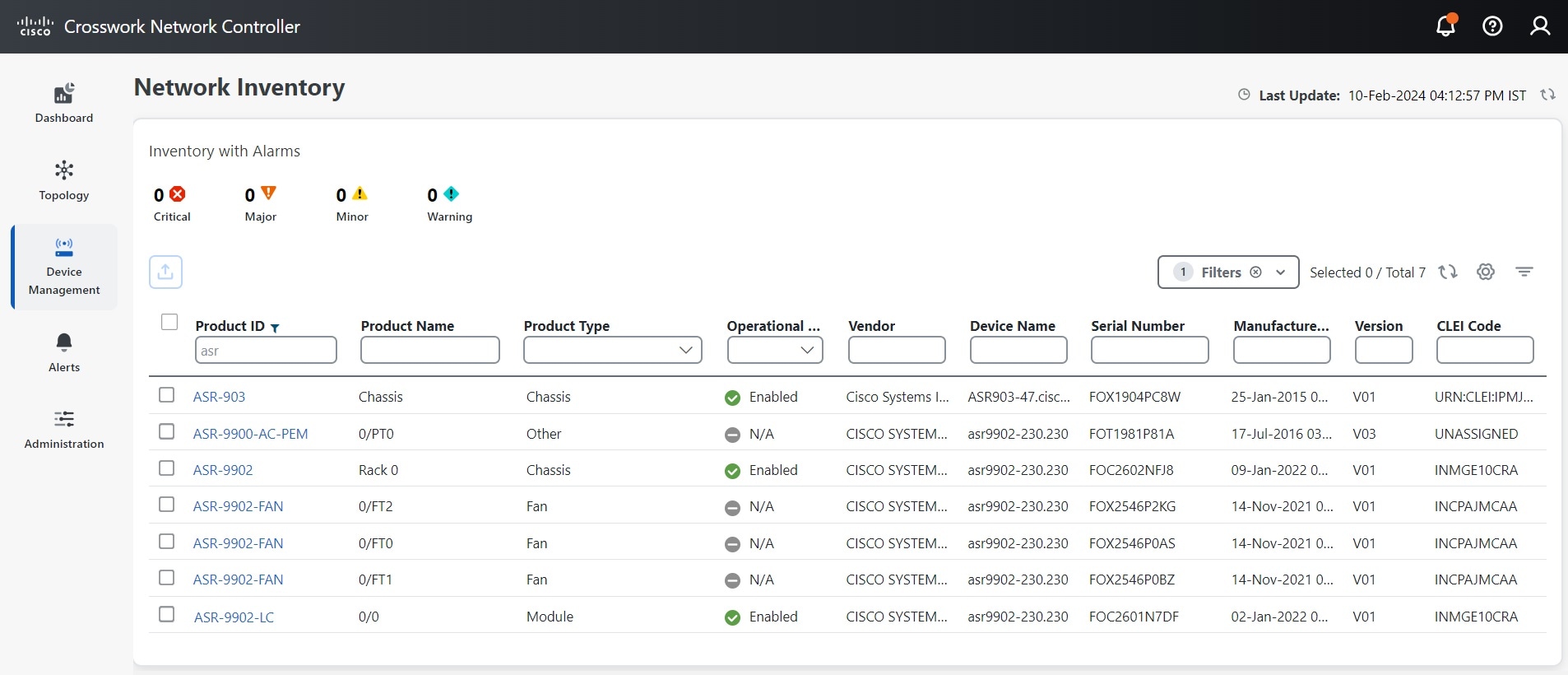The width and height of the screenshot is (1568, 675).
Task: Check the 0/FT2 fan row checkbox
Action: tap(167, 504)
